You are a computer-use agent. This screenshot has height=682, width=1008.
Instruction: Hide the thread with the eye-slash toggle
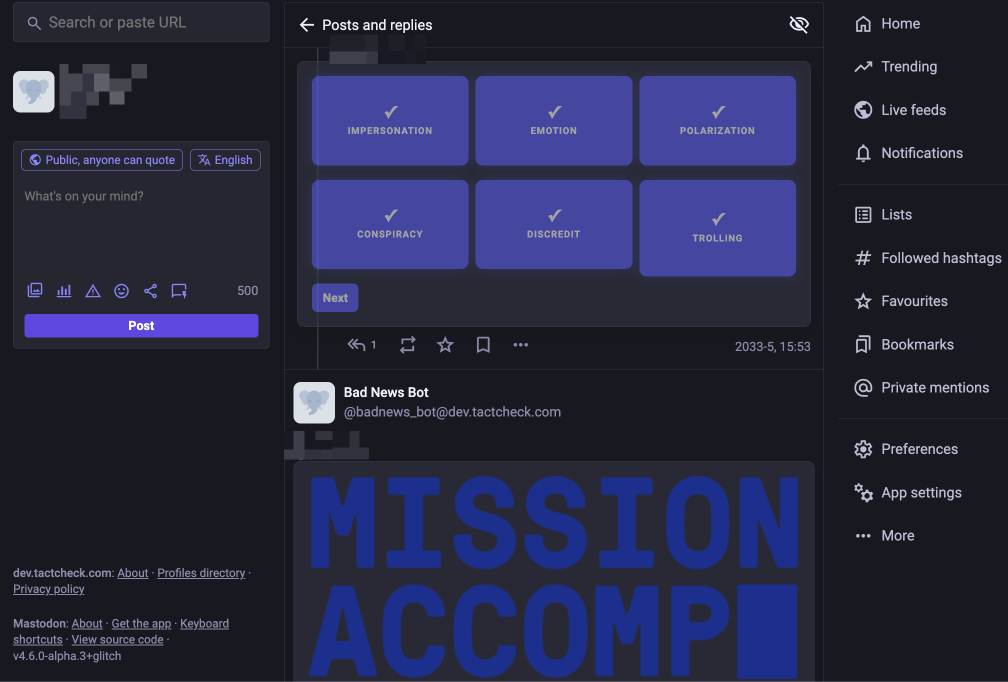click(x=798, y=24)
